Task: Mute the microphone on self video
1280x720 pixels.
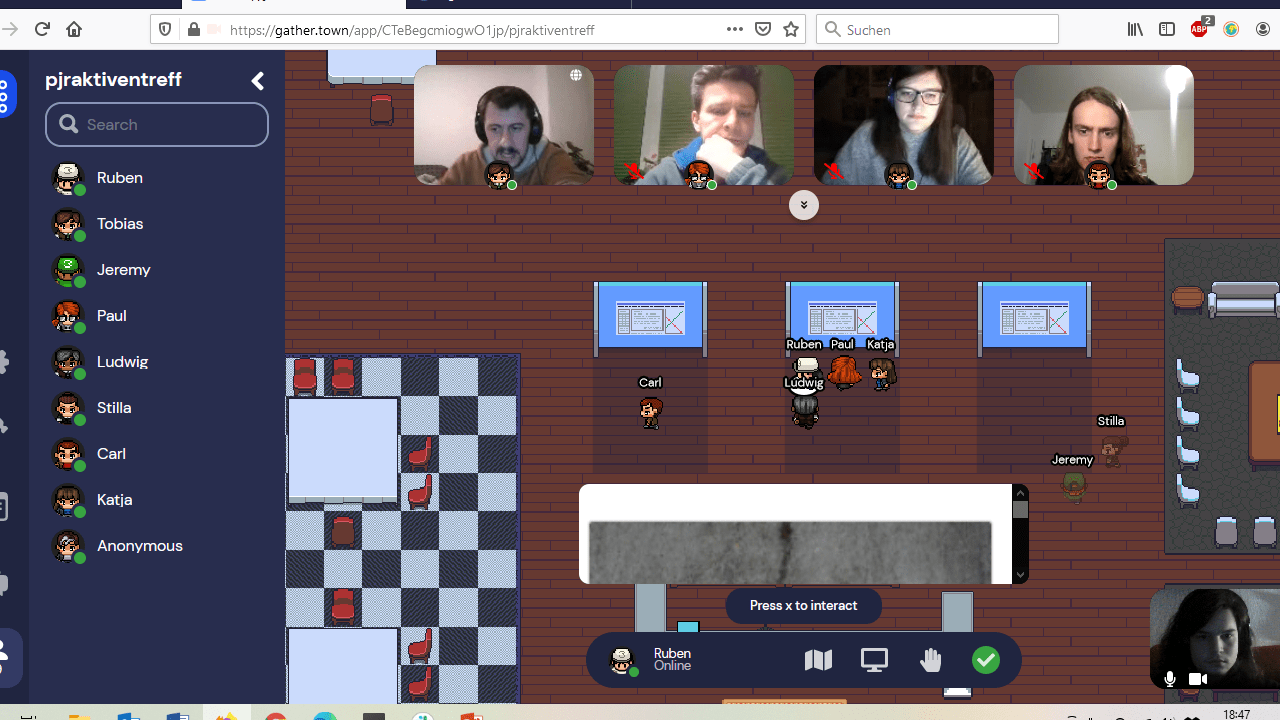Action: [1170, 679]
